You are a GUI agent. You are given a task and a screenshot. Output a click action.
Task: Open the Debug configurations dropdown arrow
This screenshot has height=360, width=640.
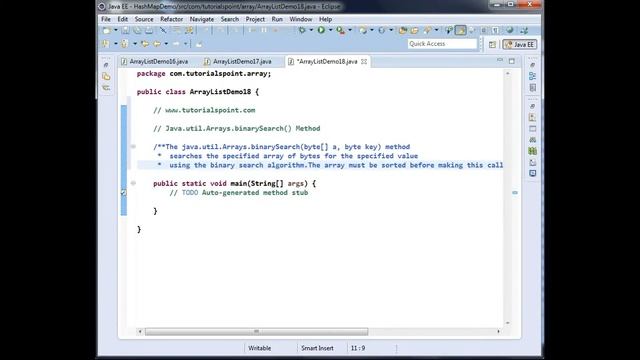pos(311,30)
